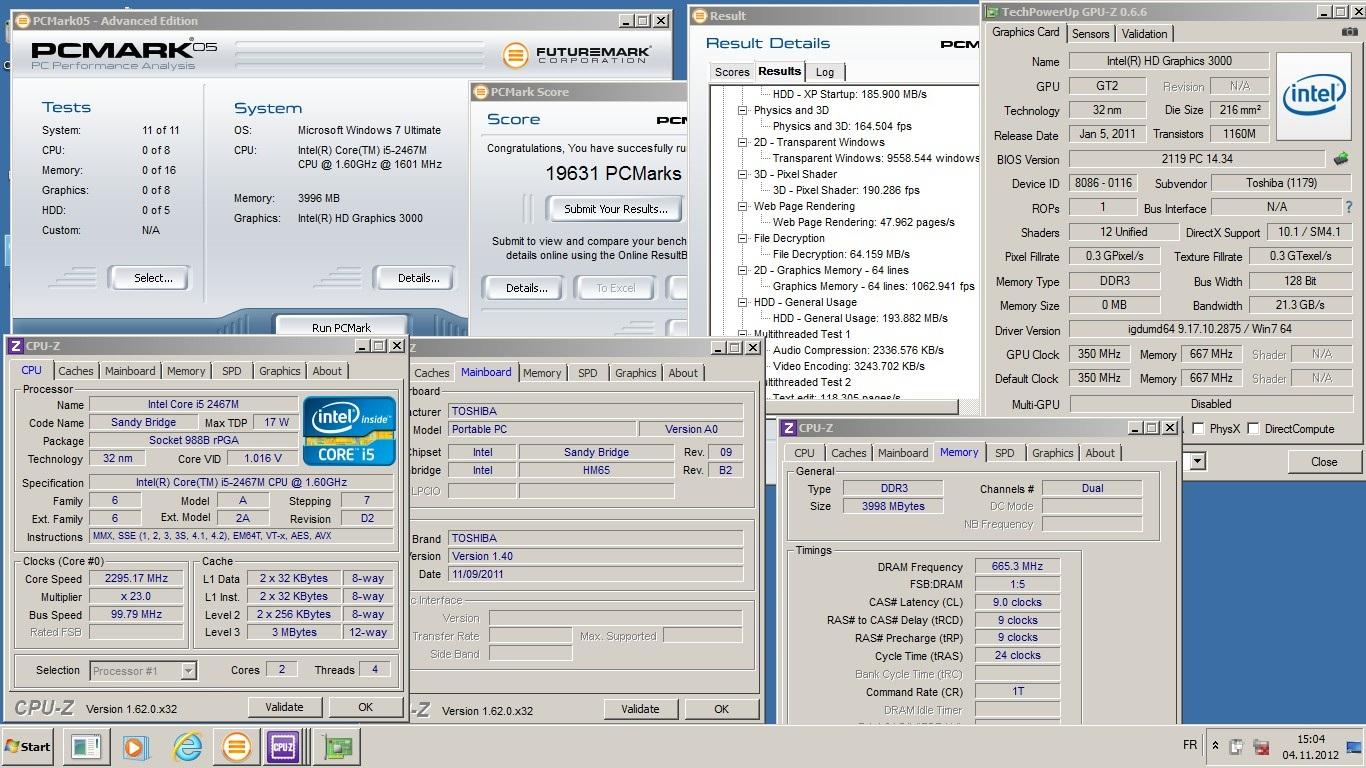Show hidden system tray icons
The height and width of the screenshot is (768, 1366).
[1215, 746]
